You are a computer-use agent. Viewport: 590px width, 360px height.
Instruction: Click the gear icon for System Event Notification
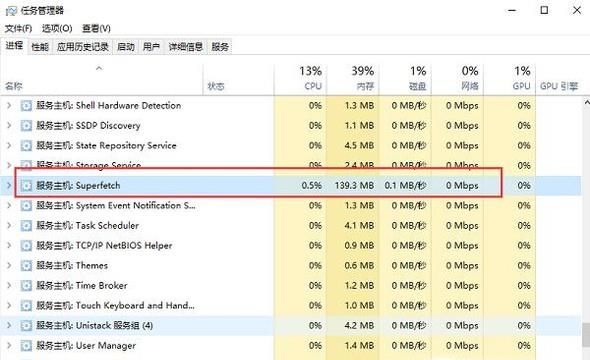(26, 205)
